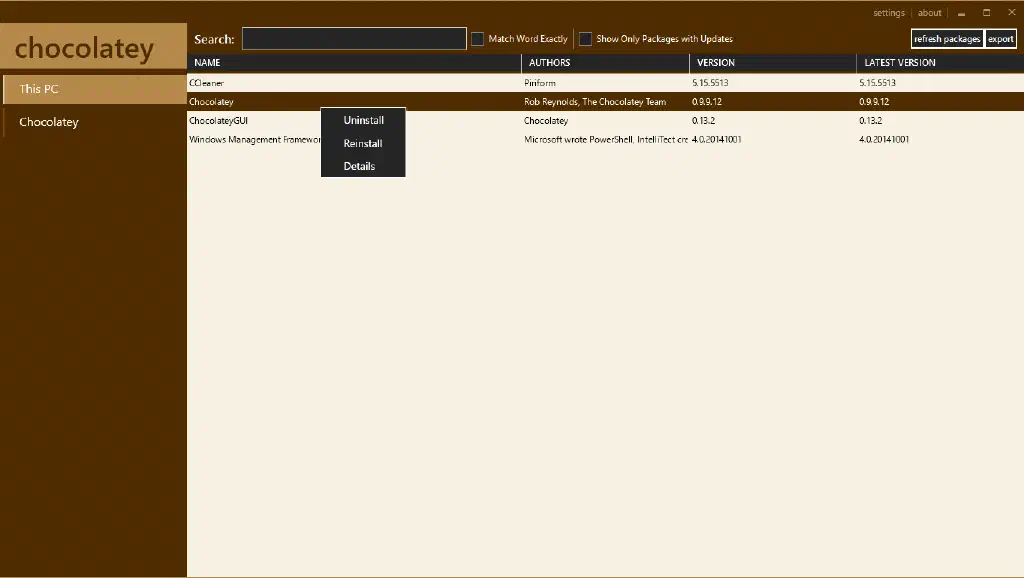Close the Chocolatey GUI window
The image size is (1024, 578).
[x=1010, y=13]
